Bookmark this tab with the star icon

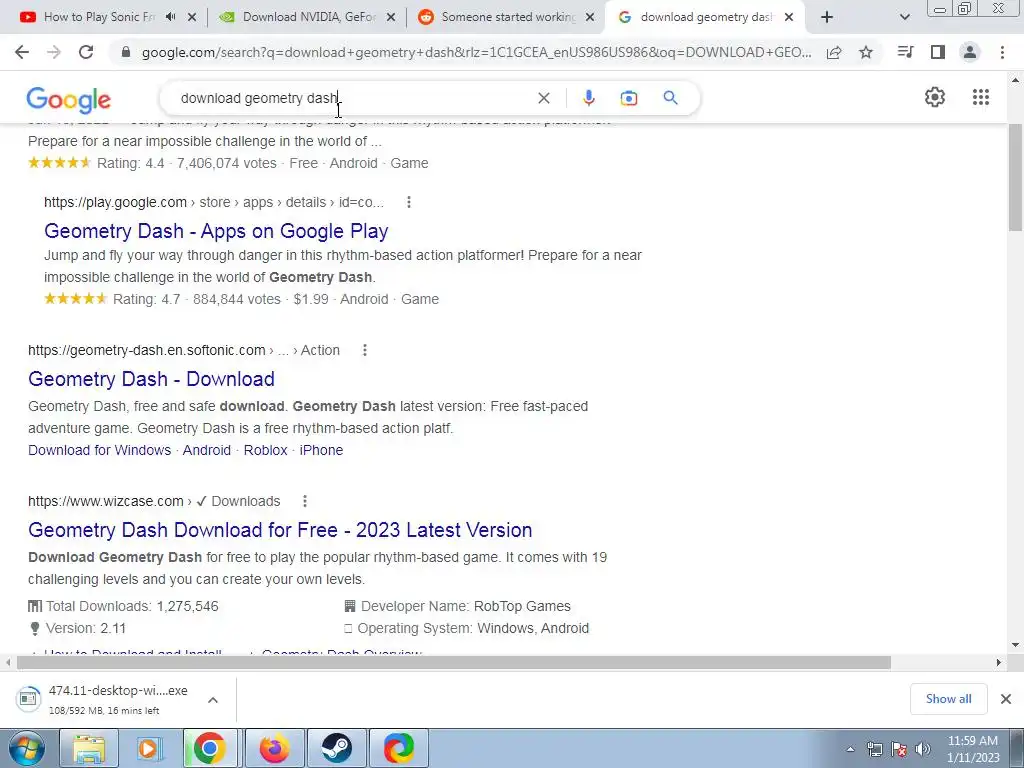coord(866,52)
